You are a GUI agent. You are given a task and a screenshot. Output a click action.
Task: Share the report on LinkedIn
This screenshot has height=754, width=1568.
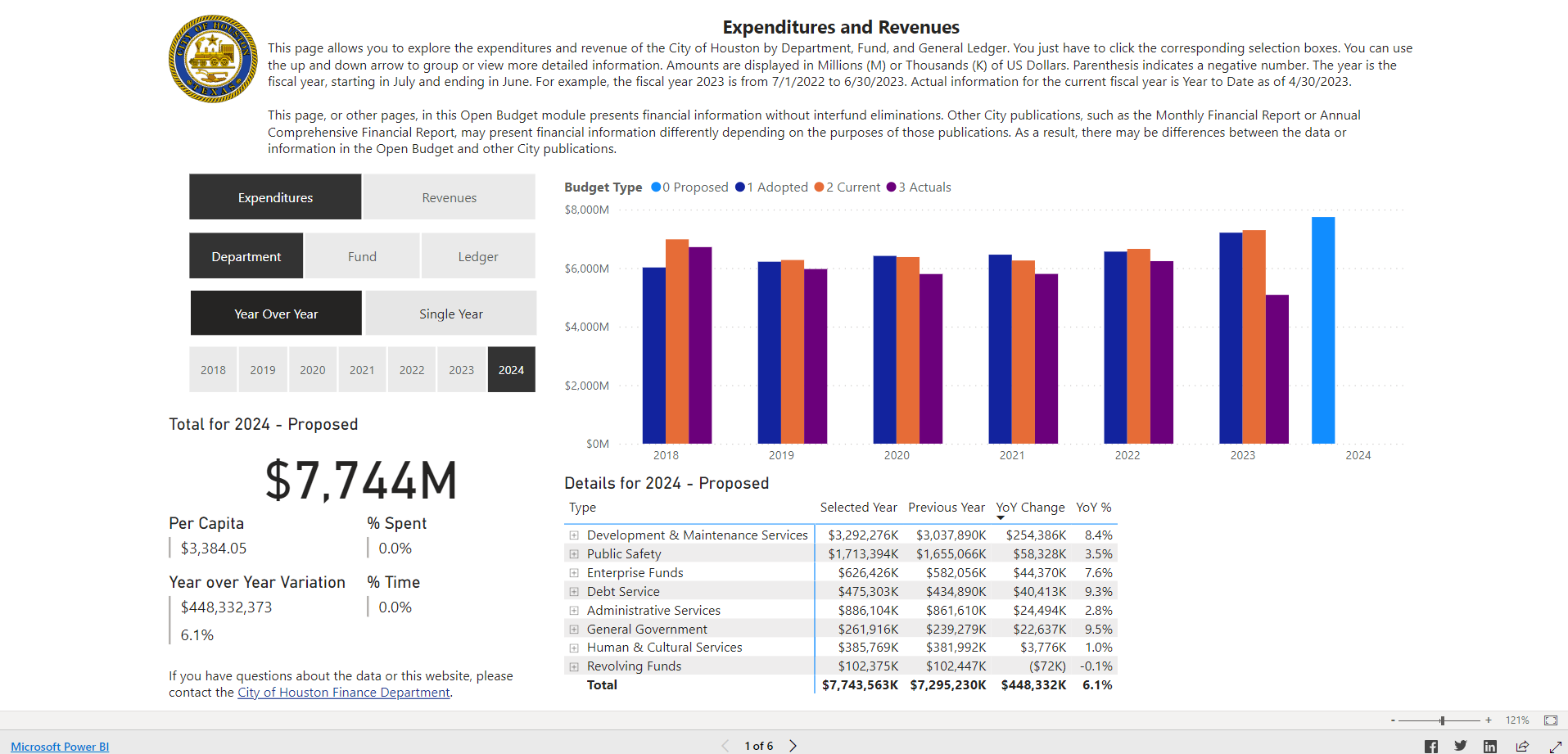point(1490,746)
